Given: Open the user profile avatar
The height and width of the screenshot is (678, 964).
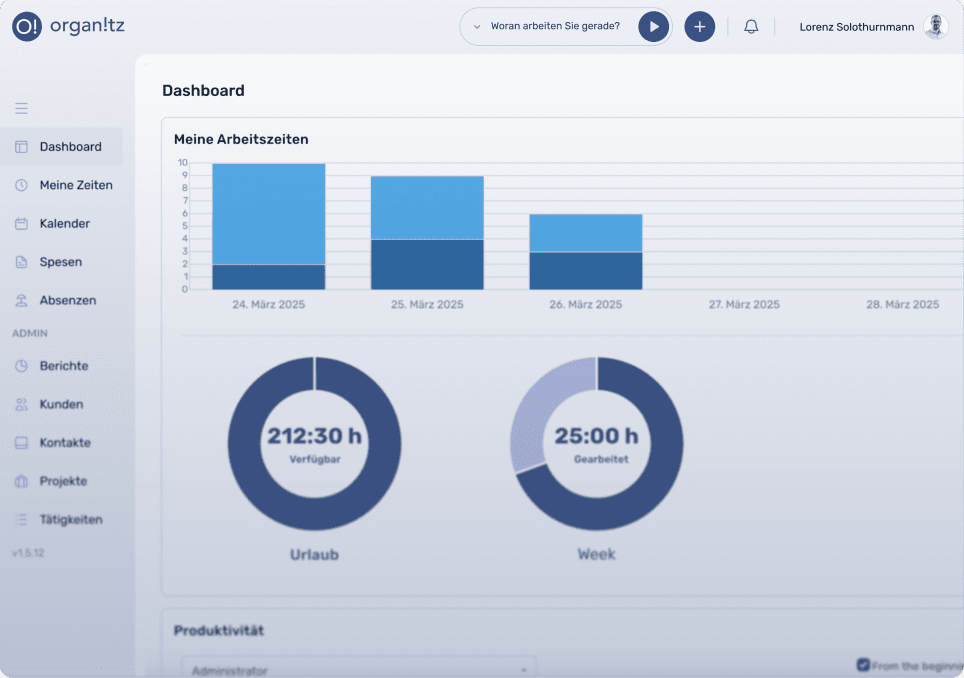Looking at the screenshot, I should click(935, 27).
